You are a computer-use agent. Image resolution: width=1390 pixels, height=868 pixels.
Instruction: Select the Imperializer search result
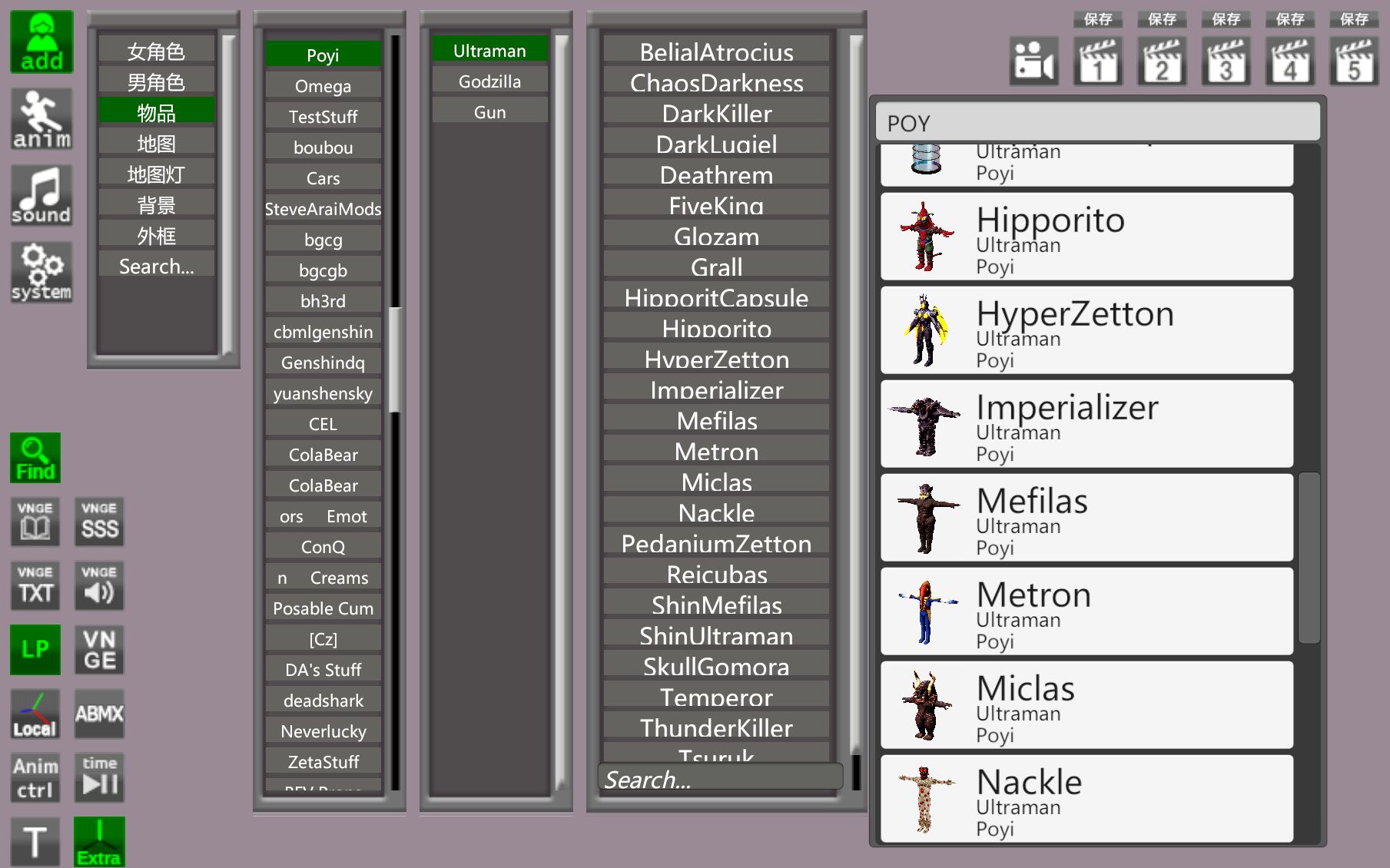coord(1086,424)
